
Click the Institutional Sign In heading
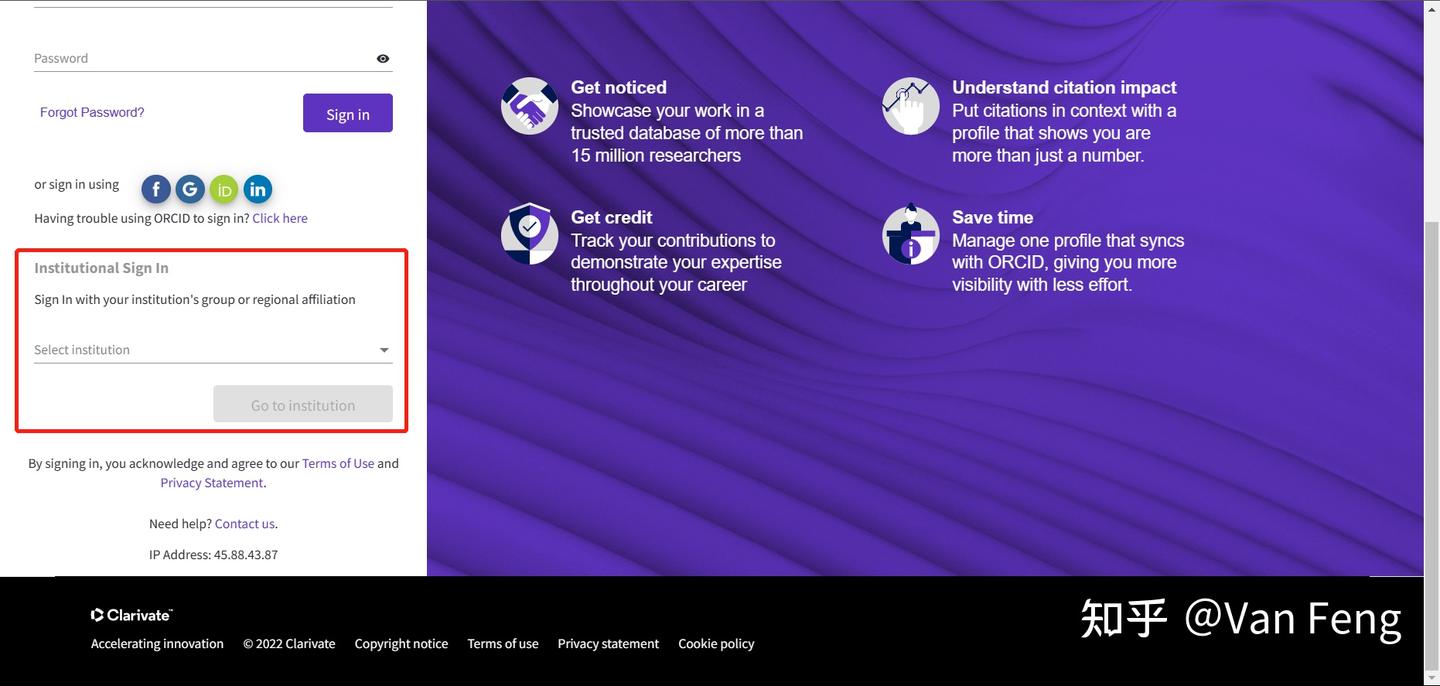(x=101, y=268)
